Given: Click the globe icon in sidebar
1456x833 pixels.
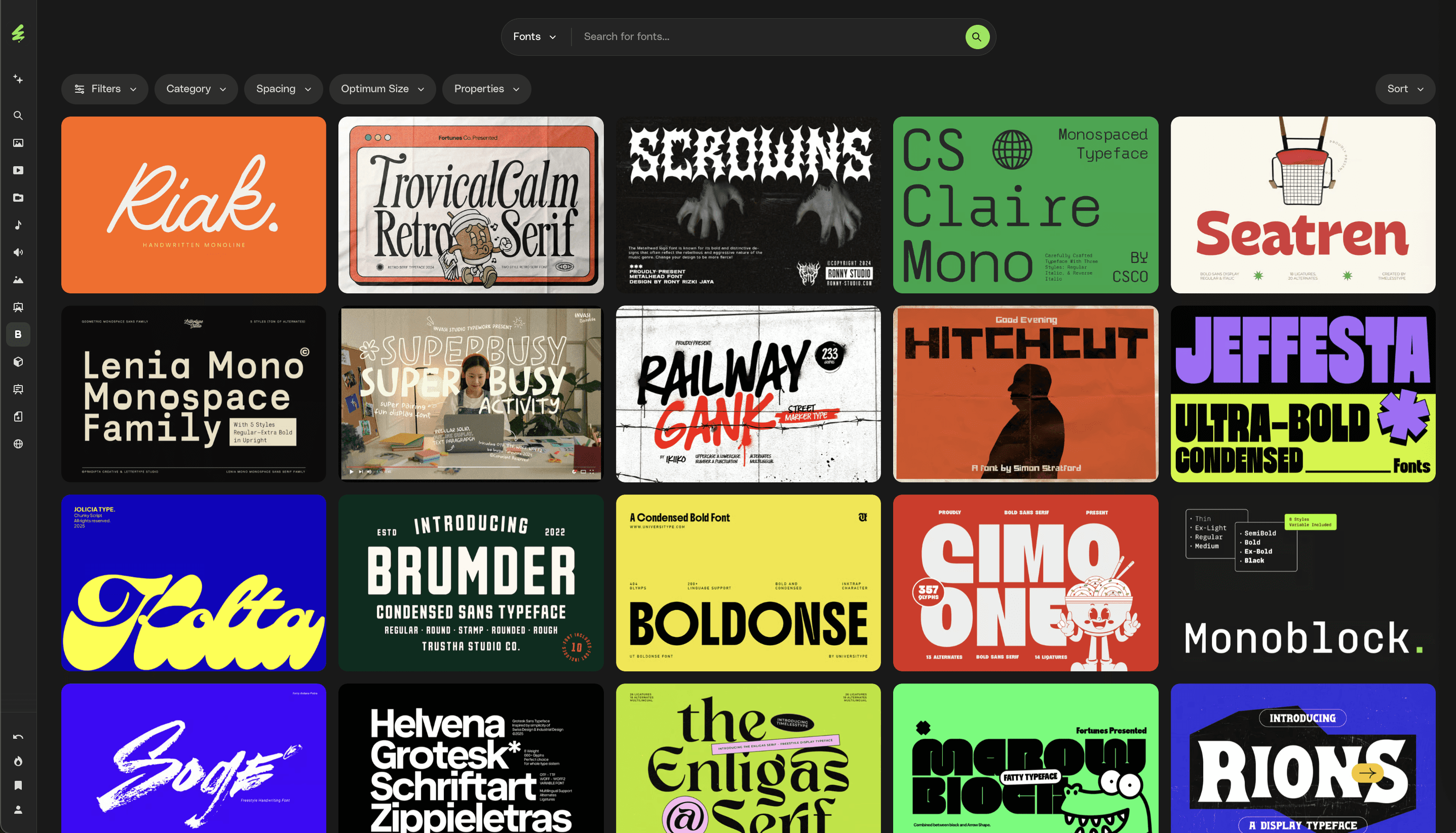Looking at the screenshot, I should click(x=18, y=444).
